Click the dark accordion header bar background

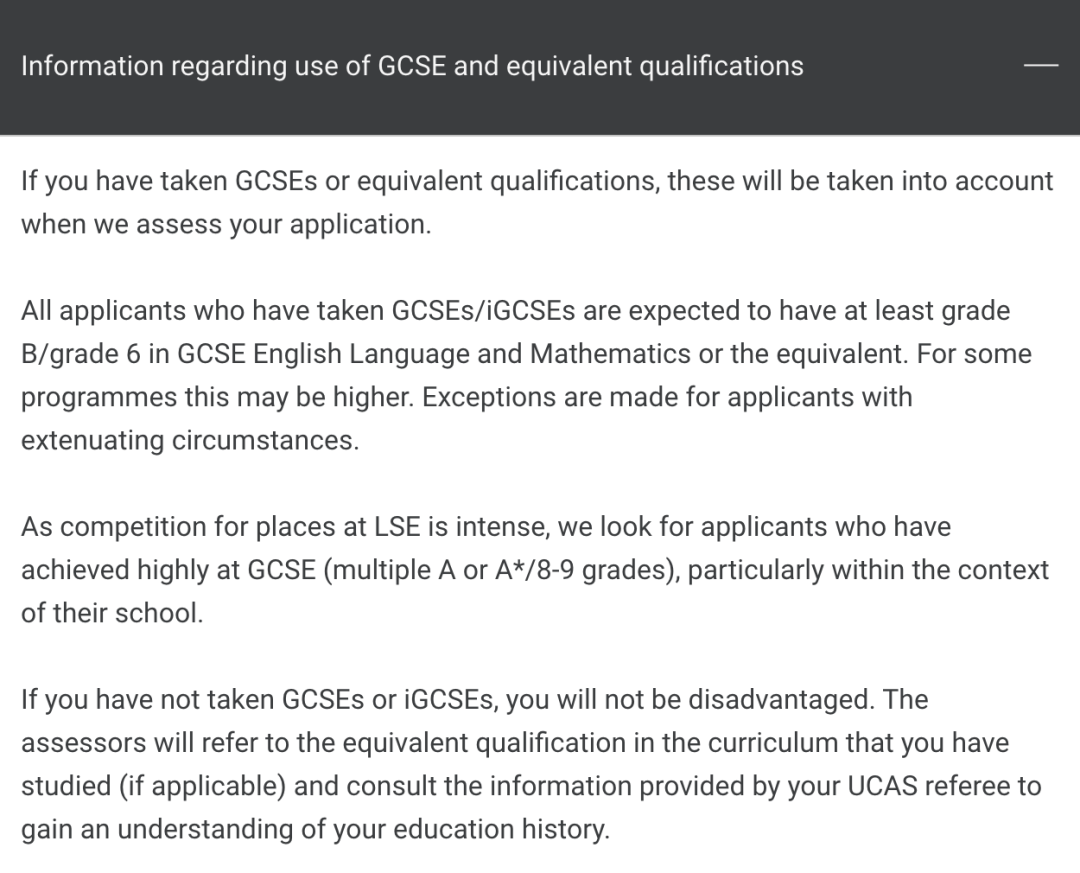pyautogui.click(x=540, y=67)
